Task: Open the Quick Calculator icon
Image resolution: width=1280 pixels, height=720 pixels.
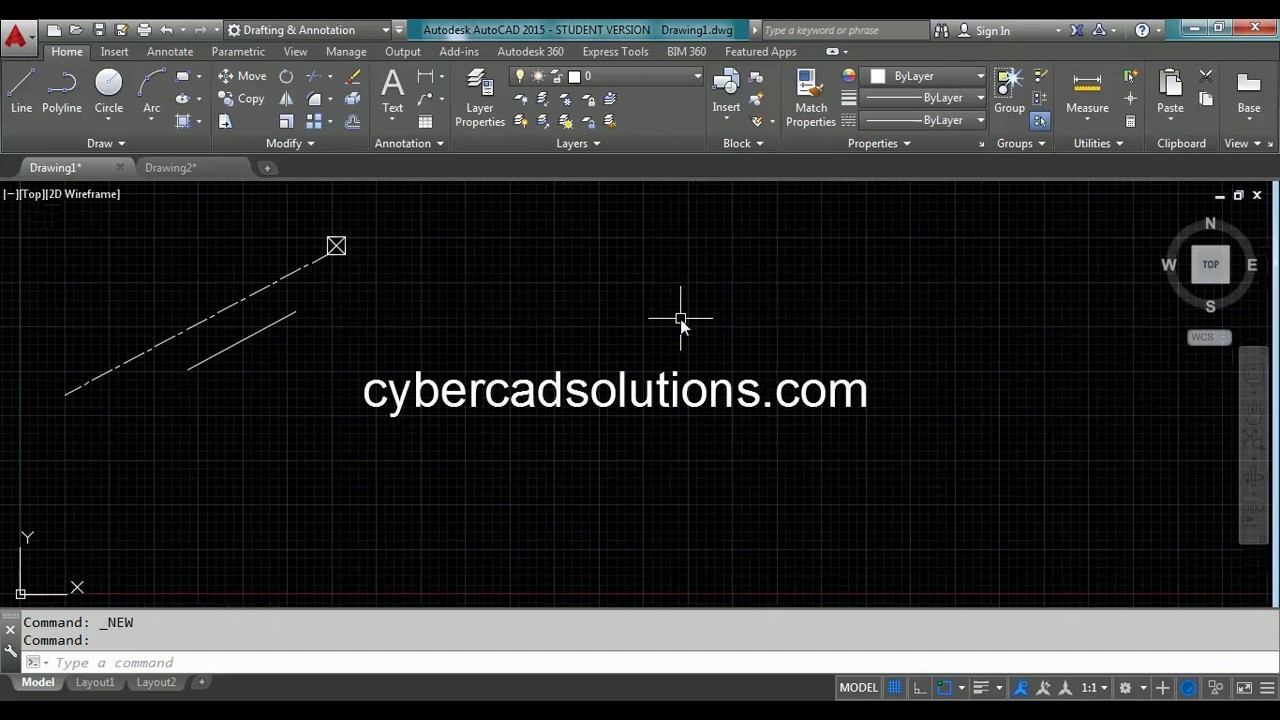Action: [1130, 121]
